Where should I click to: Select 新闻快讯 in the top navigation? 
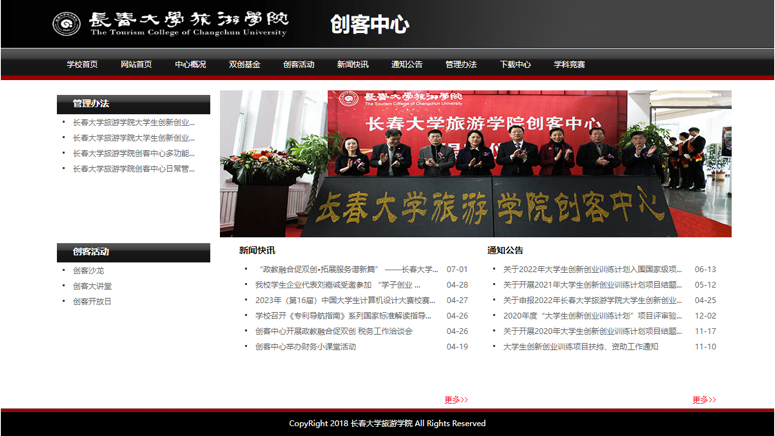(353, 64)
